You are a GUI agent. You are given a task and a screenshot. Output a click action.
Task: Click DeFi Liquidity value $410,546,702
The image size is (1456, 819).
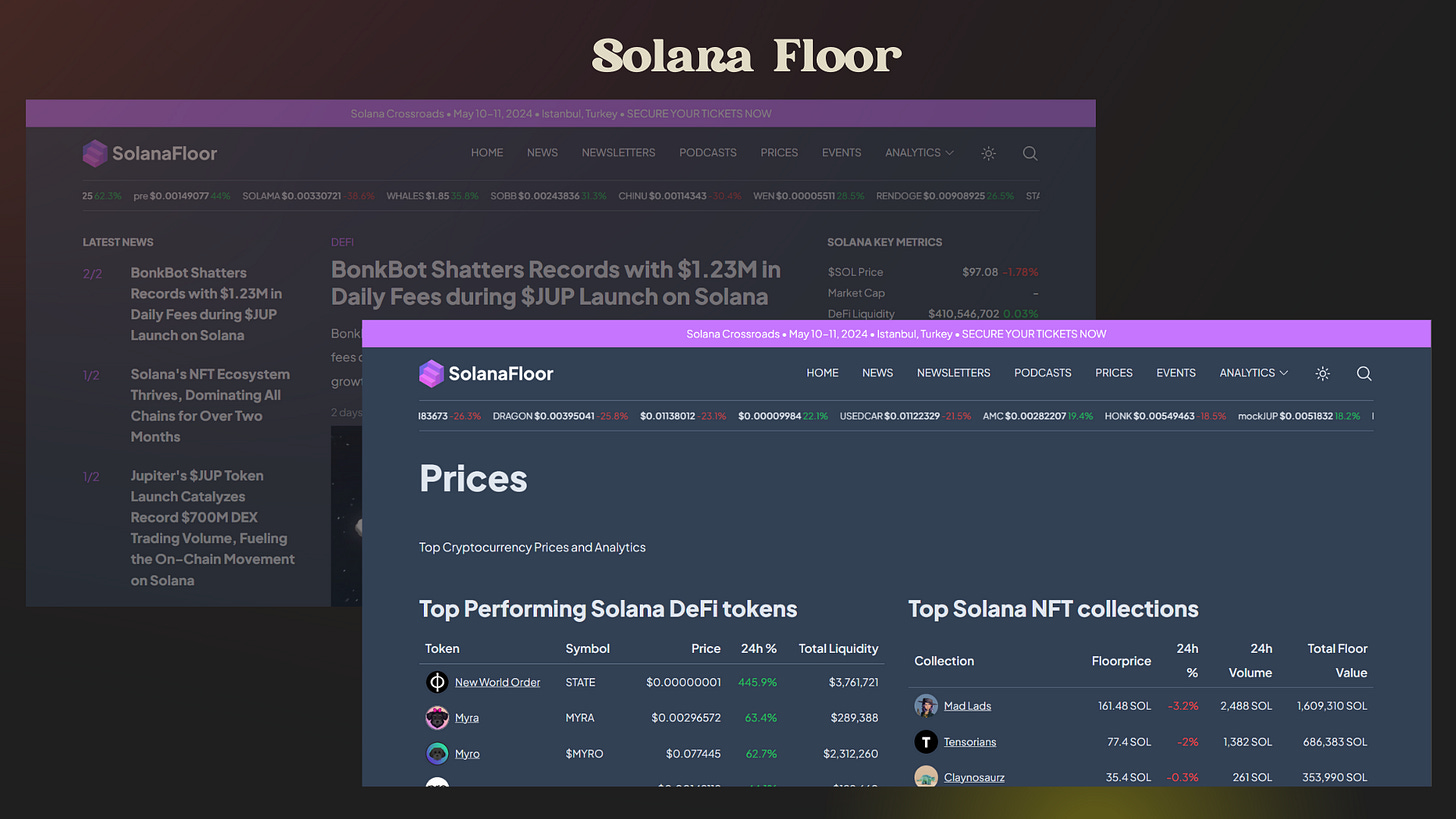pyautogui.click(x=963, y=314)
